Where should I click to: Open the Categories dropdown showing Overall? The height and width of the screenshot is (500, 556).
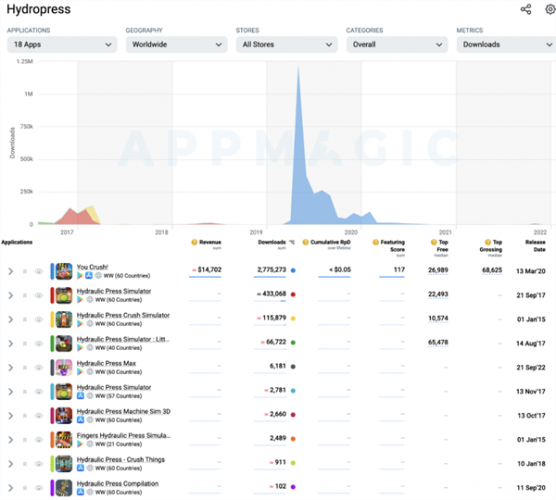[x=397, y=45]
